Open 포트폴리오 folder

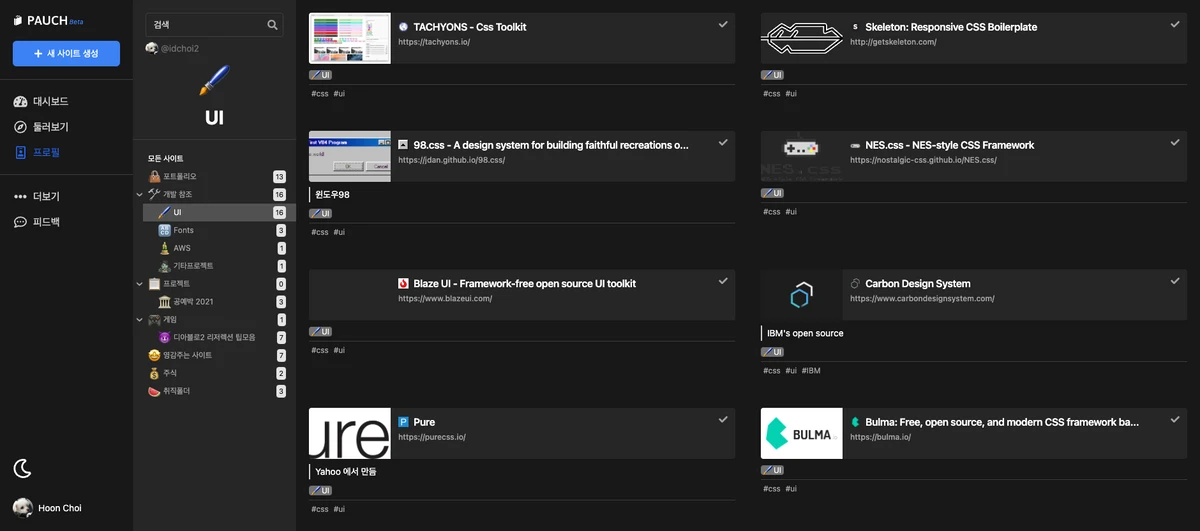215,176
